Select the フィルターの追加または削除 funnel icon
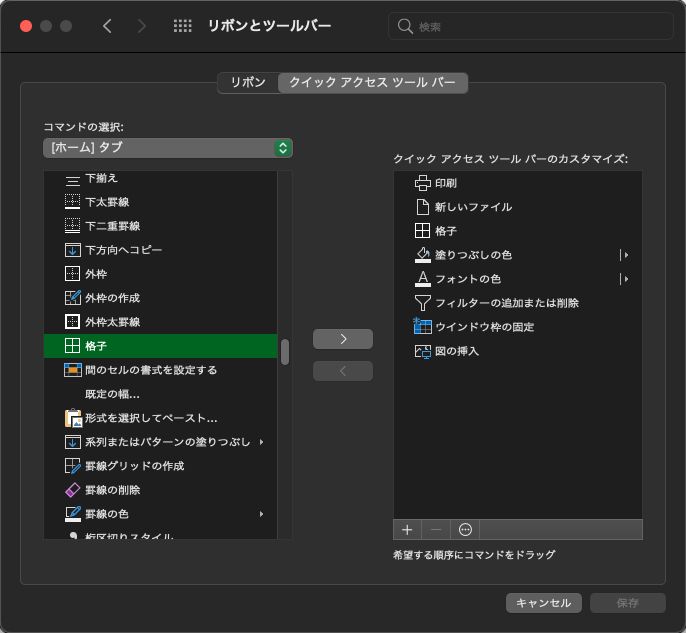Image resolution: width=686 pixels, height=633 pixels. [422, 303]
